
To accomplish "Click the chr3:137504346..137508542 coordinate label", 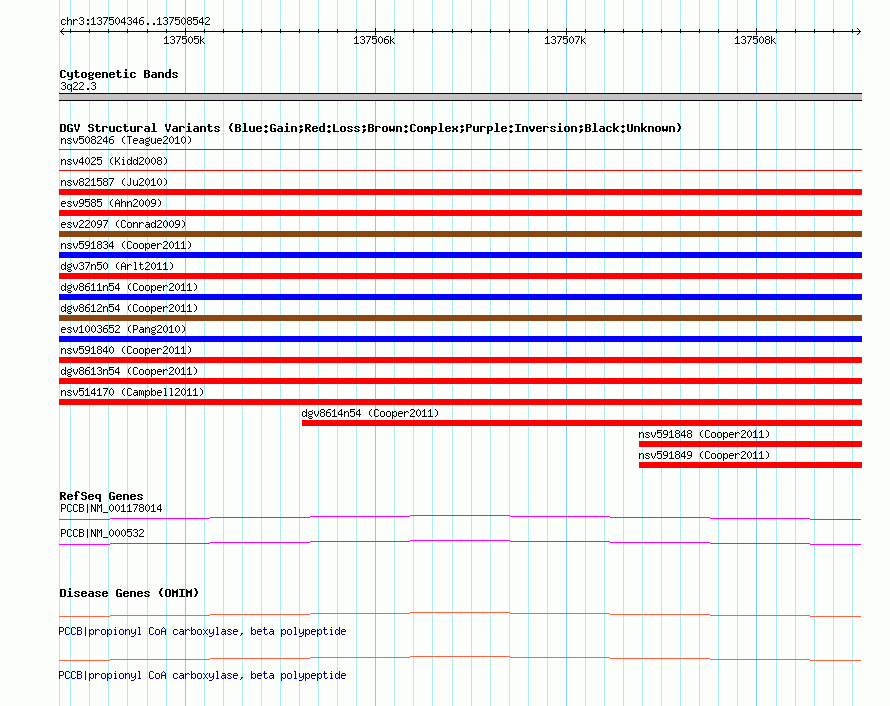I will [135, 21].
